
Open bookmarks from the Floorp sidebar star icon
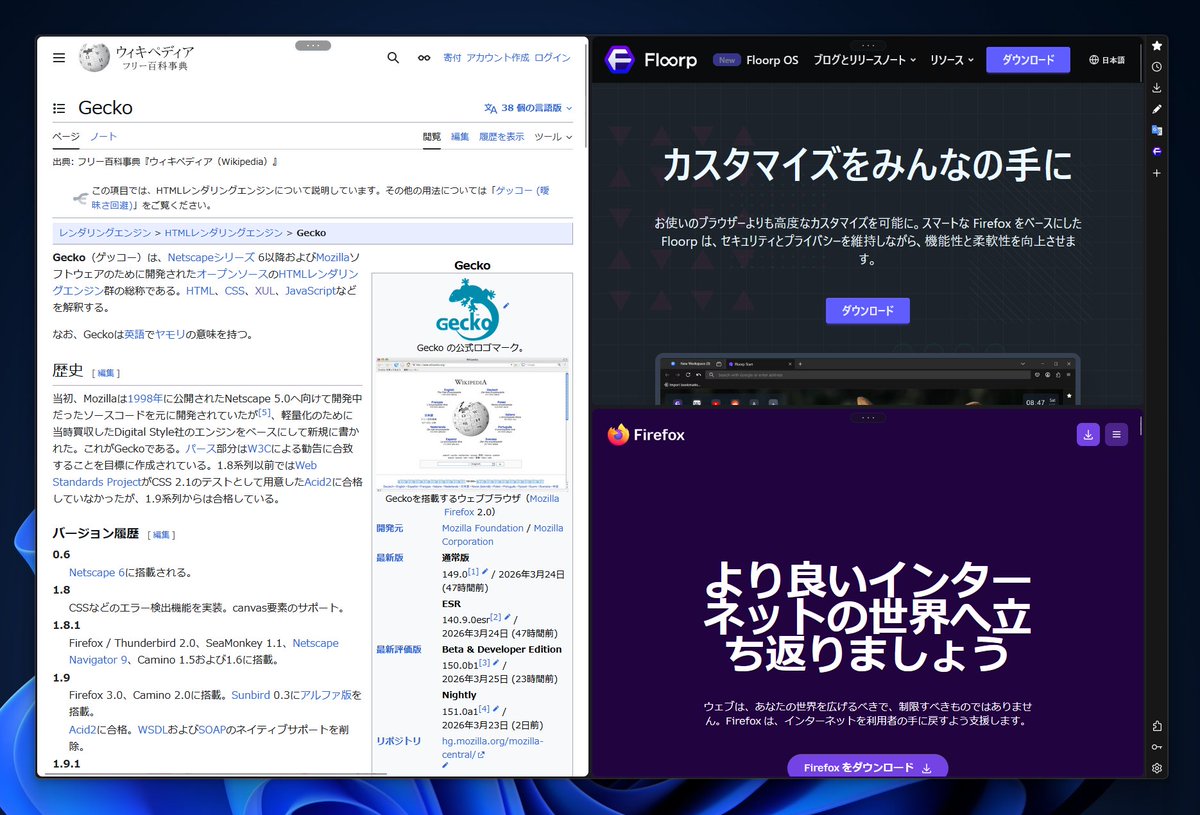(x=1157, y=45)
